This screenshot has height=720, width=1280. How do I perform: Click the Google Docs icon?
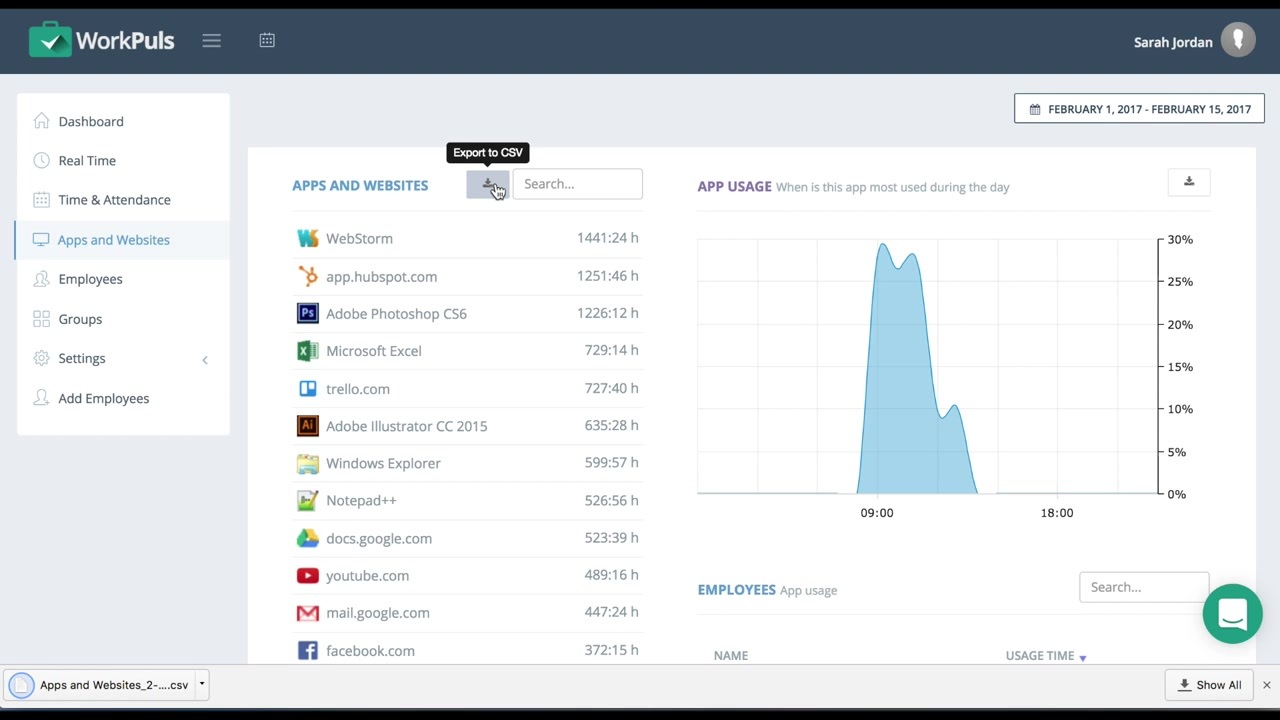308,538
